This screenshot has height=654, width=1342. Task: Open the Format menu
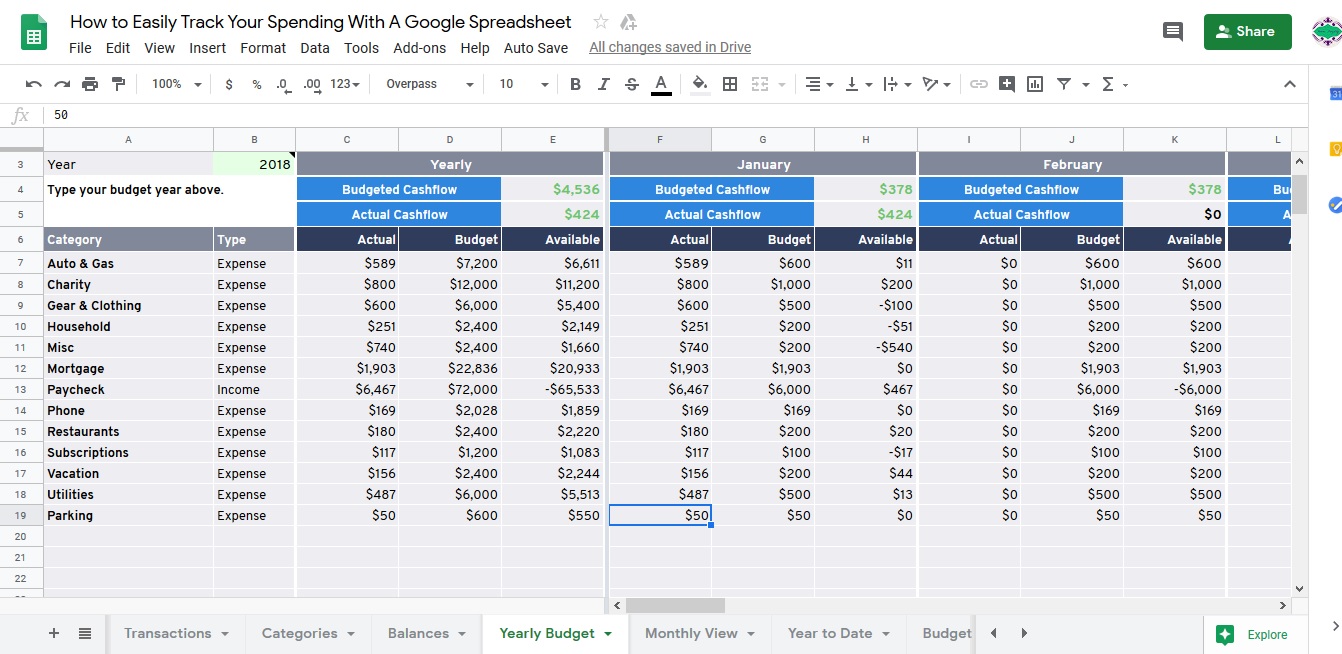[263, 47]
